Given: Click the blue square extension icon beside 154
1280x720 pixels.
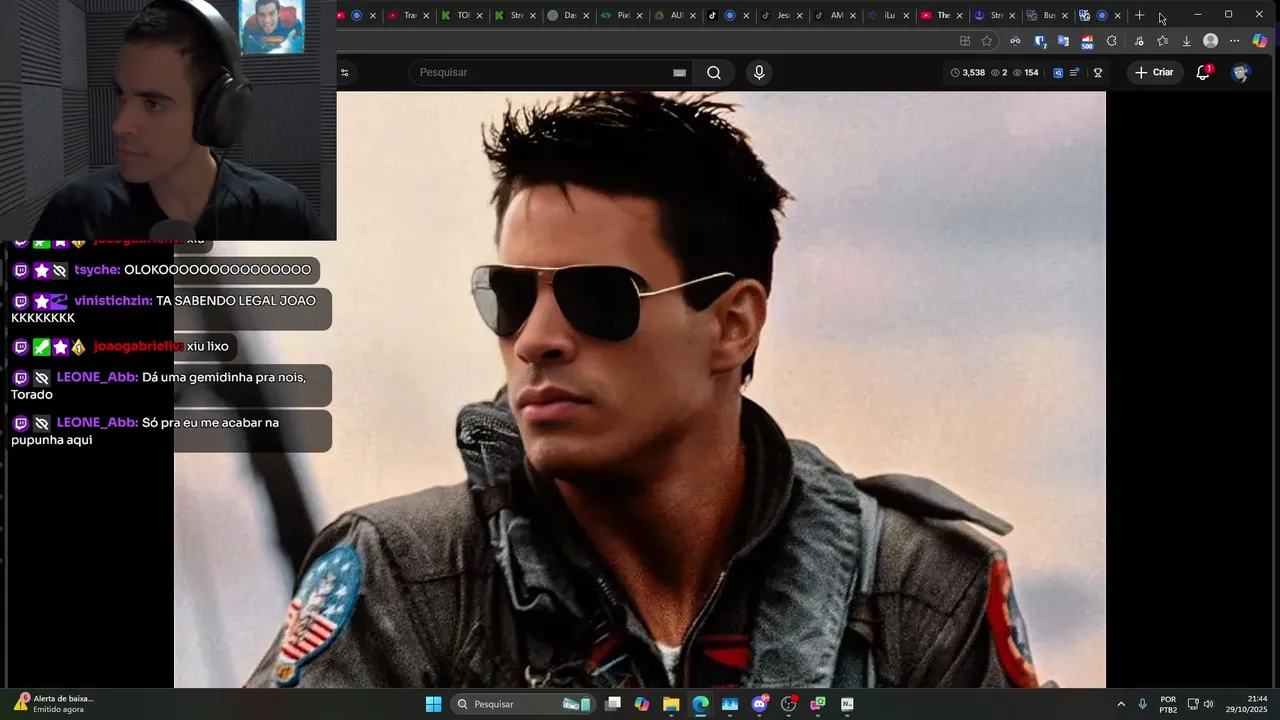Looking at the screenshot, I should [x=1058, y=72].
